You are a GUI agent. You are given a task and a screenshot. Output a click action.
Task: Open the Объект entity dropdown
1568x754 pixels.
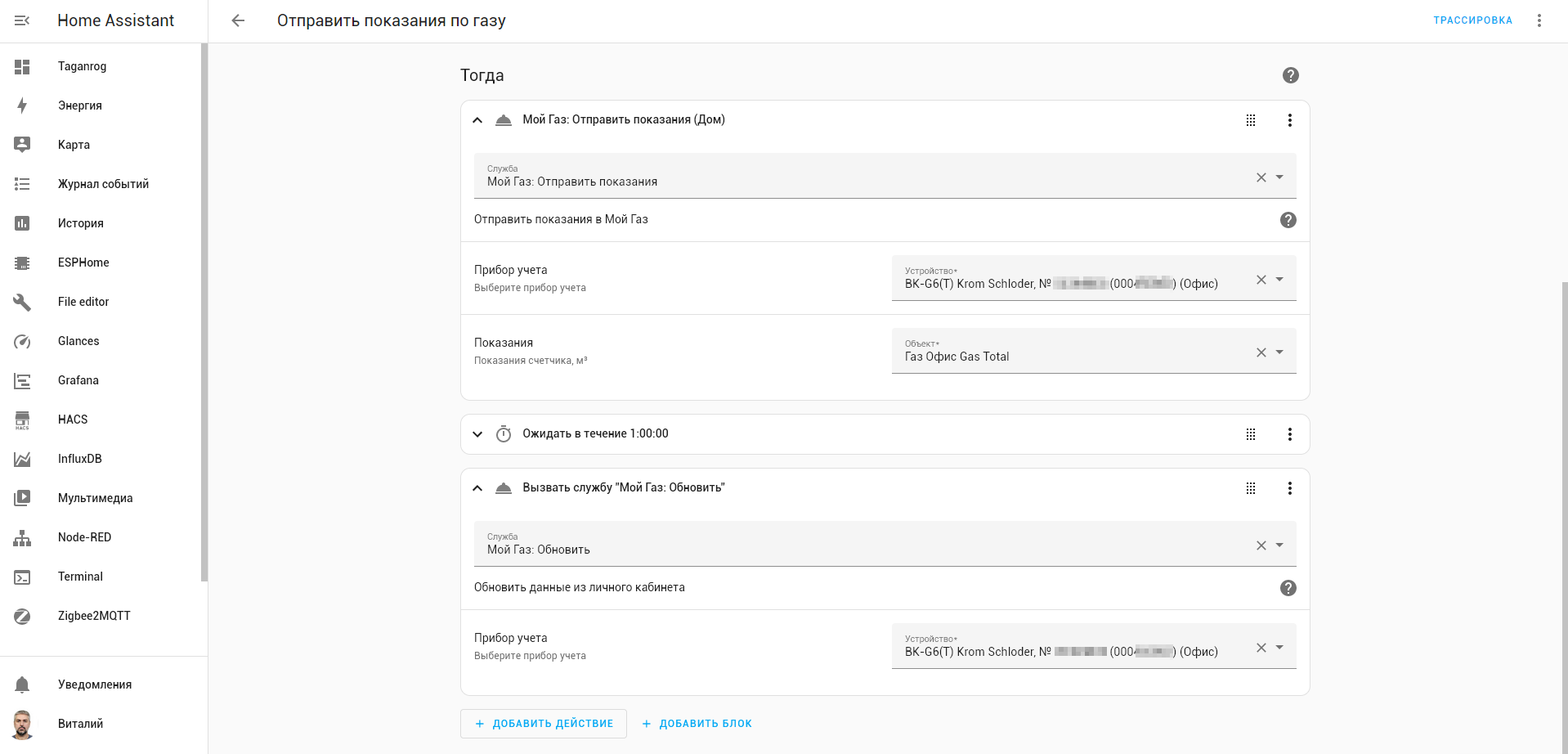1279,352
